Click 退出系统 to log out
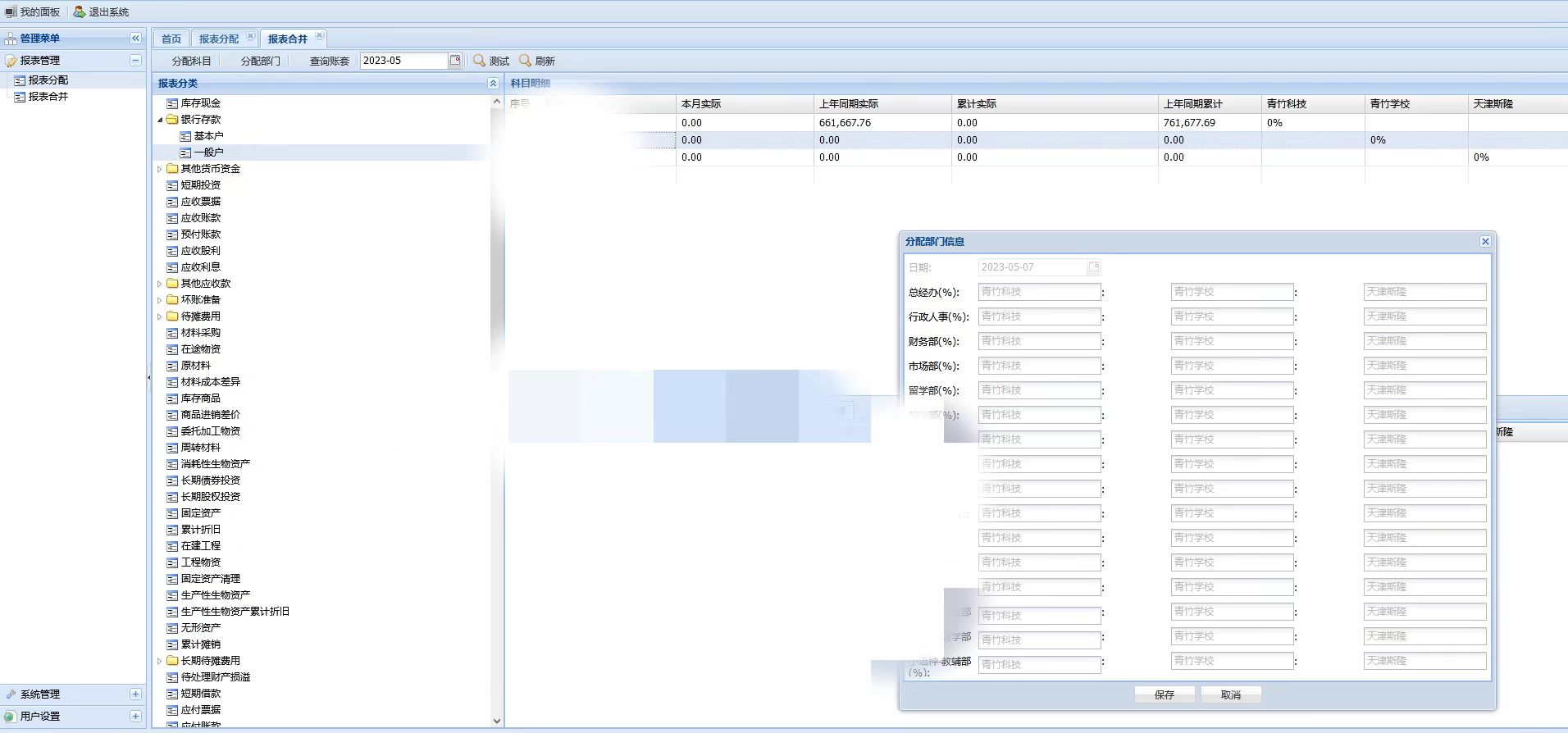 (102, 11)
